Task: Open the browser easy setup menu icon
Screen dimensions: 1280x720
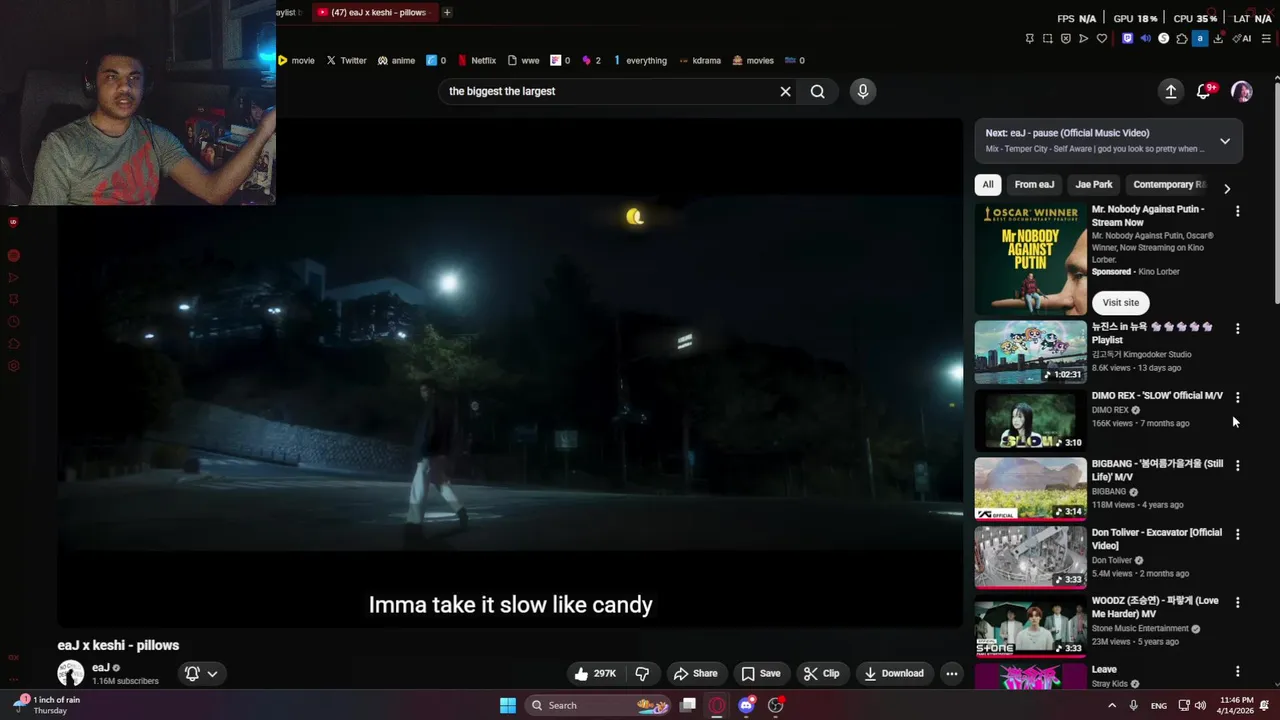Action: pyautogui.click(x=1266, y=38)
